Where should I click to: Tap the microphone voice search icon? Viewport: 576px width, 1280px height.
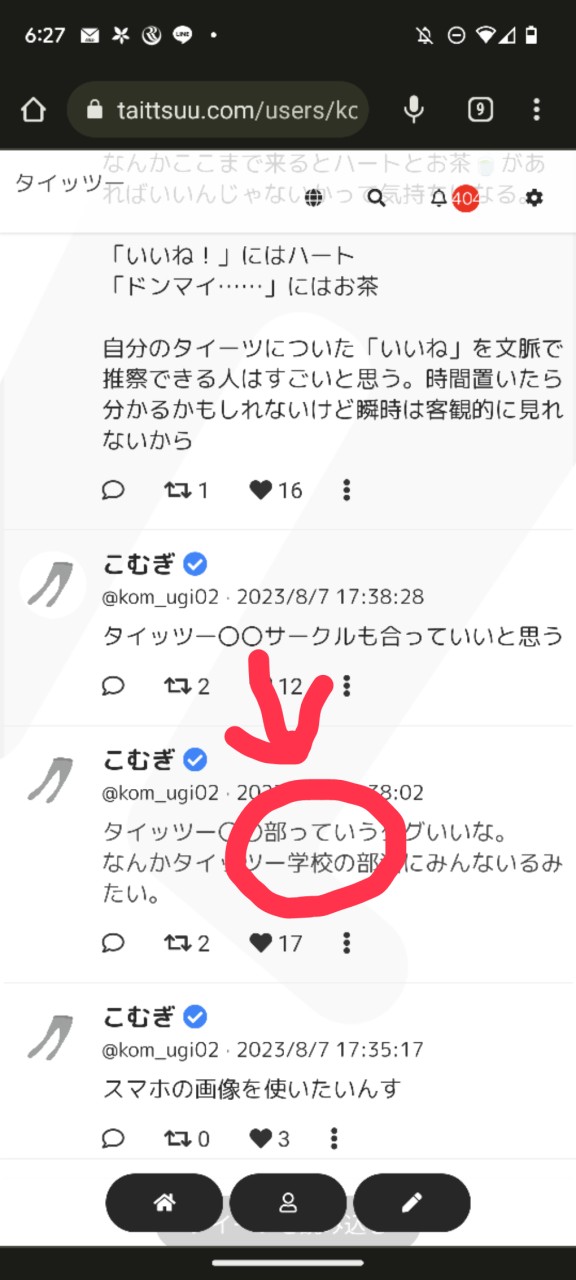point(414,110)
